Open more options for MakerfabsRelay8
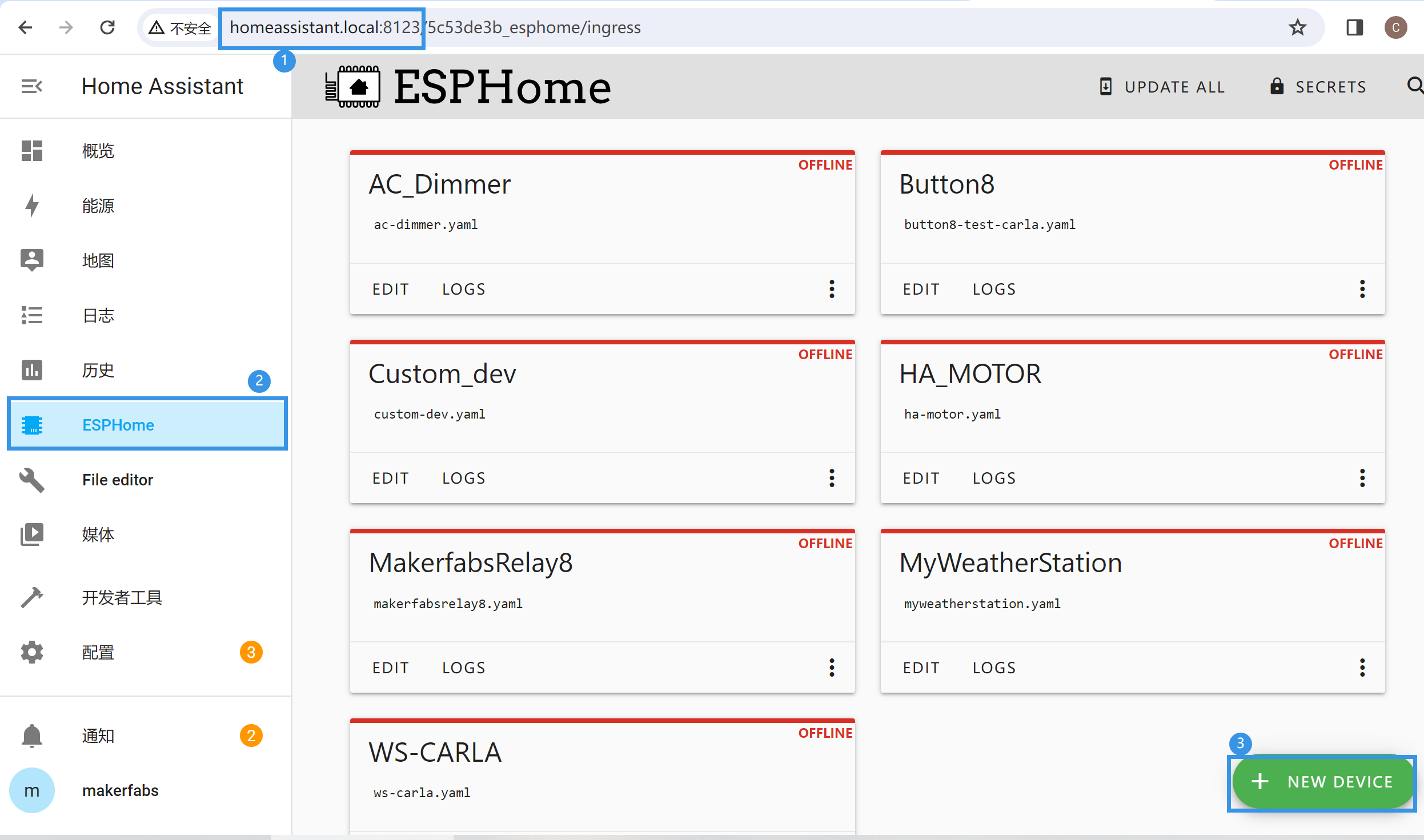The image size is (1424, 840). pos(832,668)
